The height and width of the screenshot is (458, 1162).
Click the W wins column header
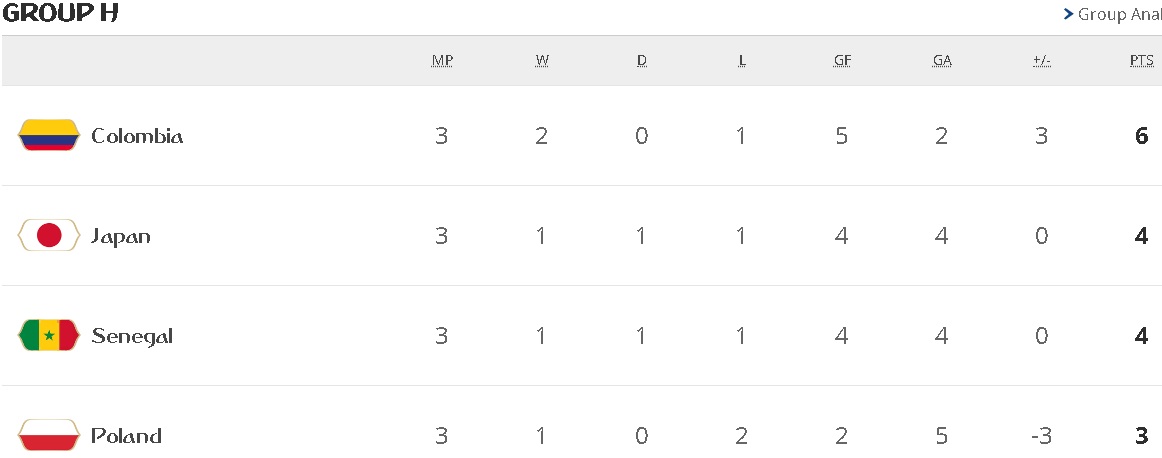click(x=542, y=60)
